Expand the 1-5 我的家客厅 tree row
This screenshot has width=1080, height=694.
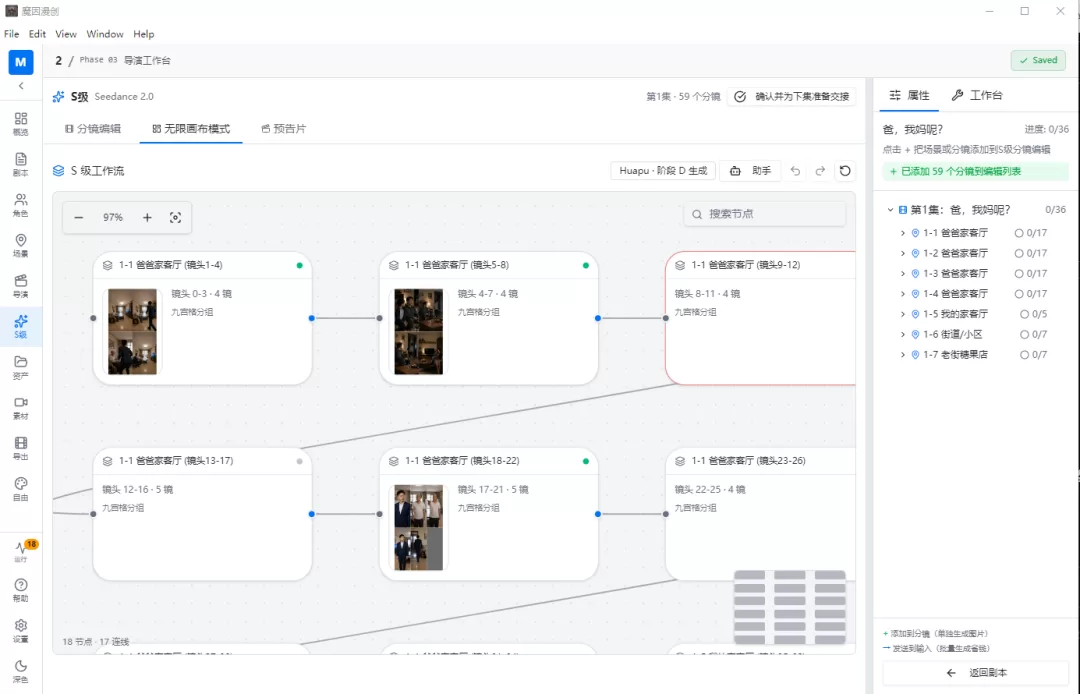pyautogui.click(x=903, y=315)
